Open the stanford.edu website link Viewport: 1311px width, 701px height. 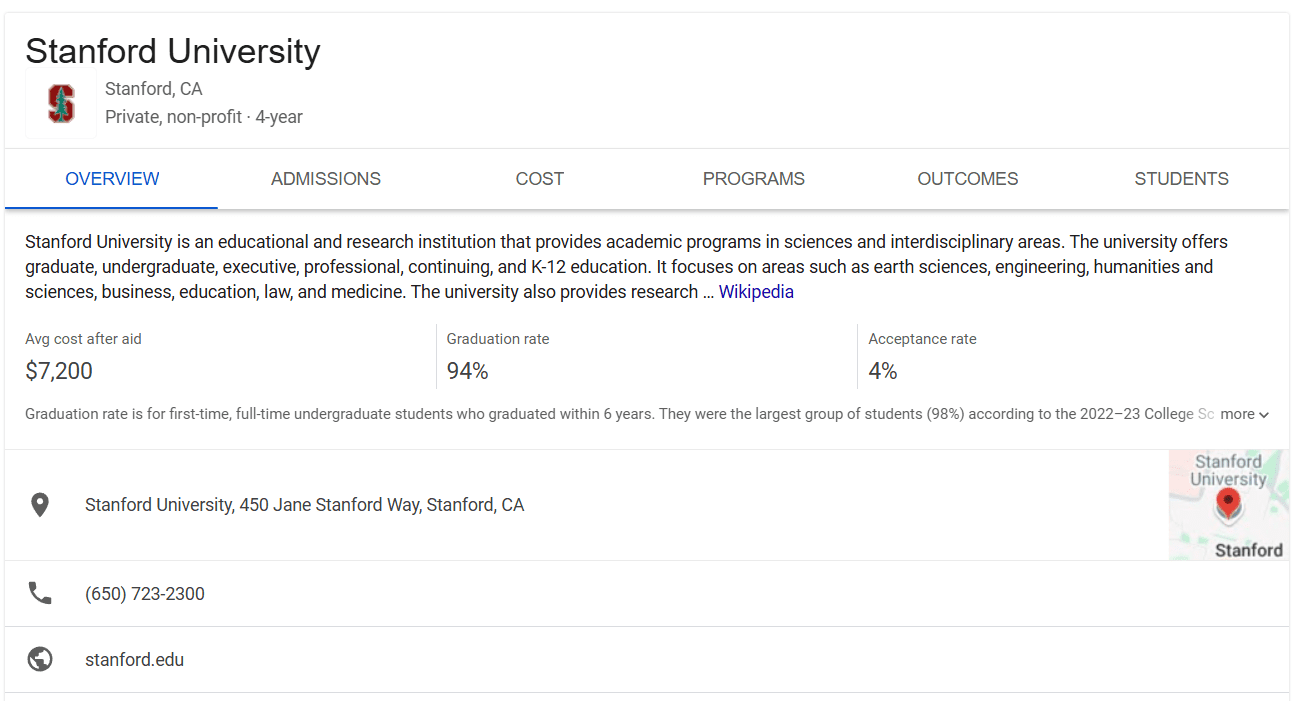134,660
